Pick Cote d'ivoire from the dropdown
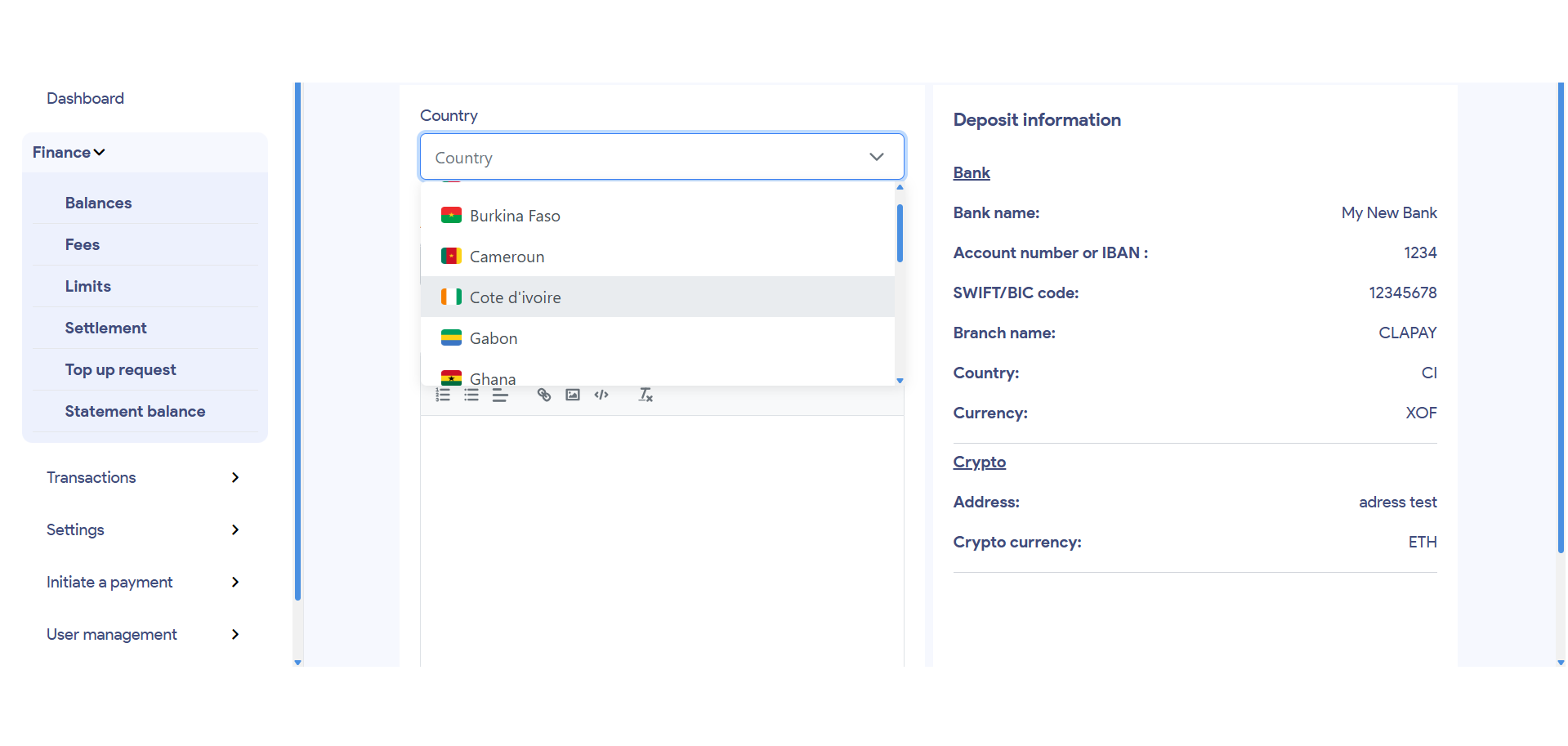This screenshot has width=1568, height=746. (x=515, y=297)
